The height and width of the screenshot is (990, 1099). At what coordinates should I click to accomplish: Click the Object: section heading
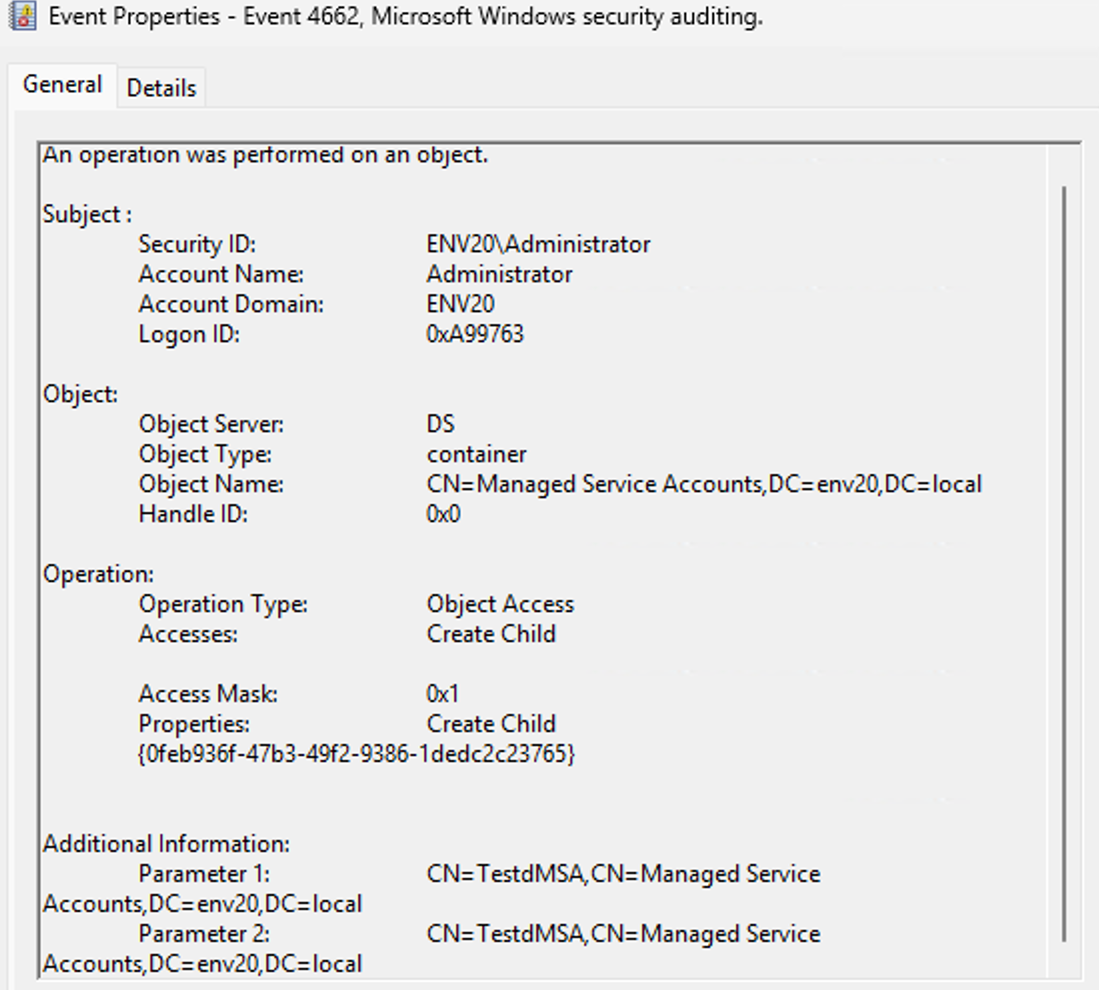[x=80, y=395]
